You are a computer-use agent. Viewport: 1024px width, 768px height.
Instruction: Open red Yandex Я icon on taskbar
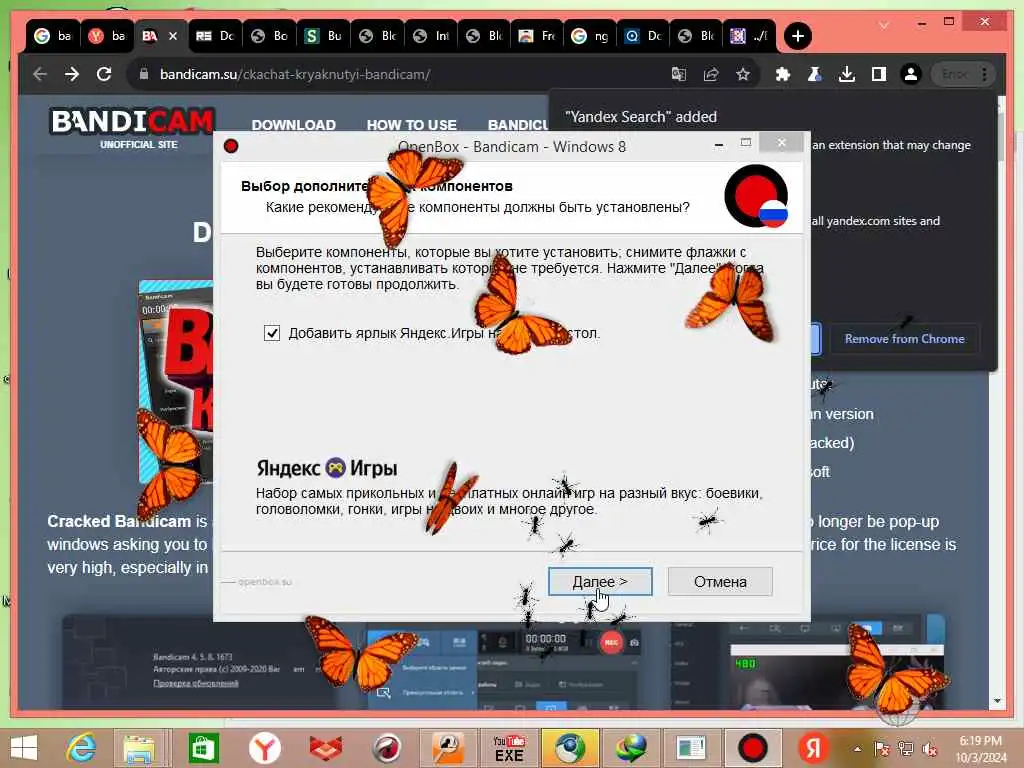pos(813,748)
